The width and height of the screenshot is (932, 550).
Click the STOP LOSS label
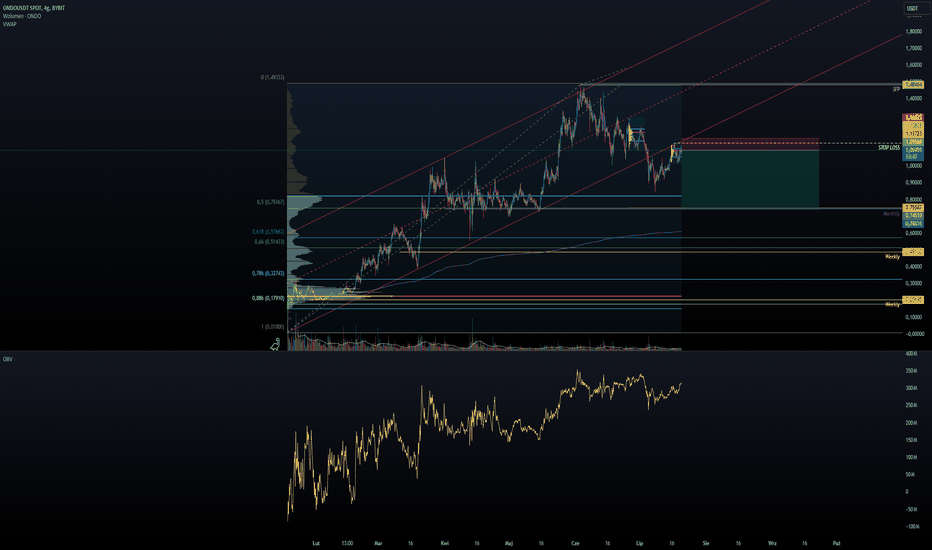click(x=889, y=147)
